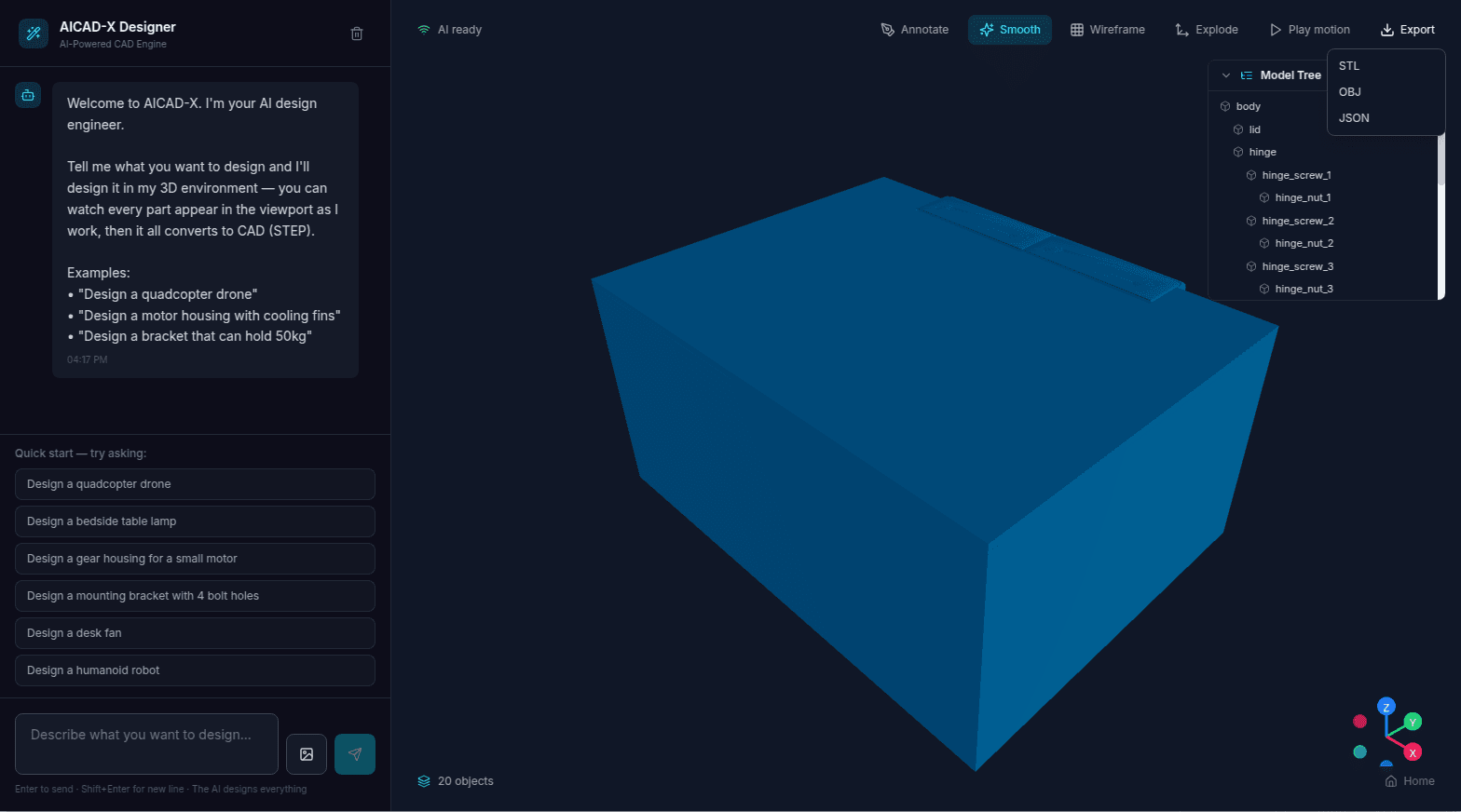Viewport: 1461px width, 812px height.
Task: Click the Home view icon
Action: 1391,781
